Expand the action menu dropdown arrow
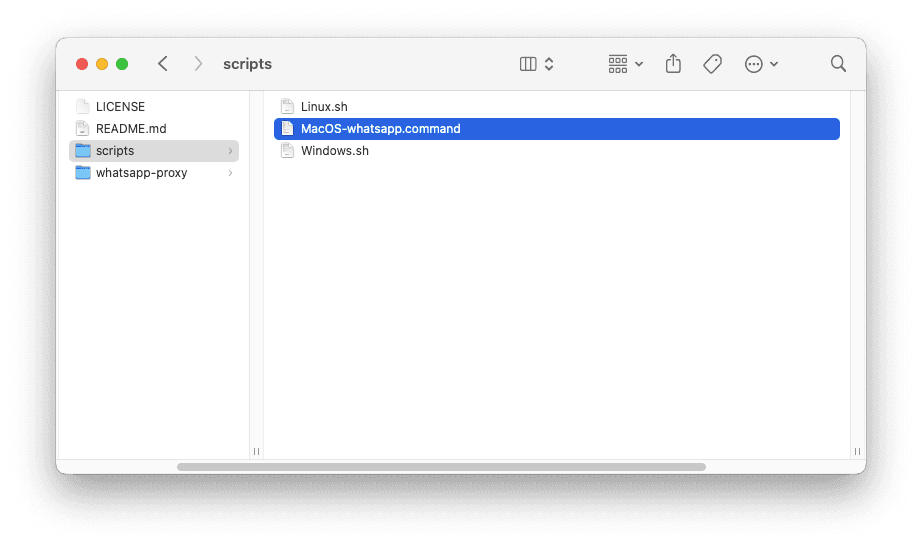 tap(774, 64)
